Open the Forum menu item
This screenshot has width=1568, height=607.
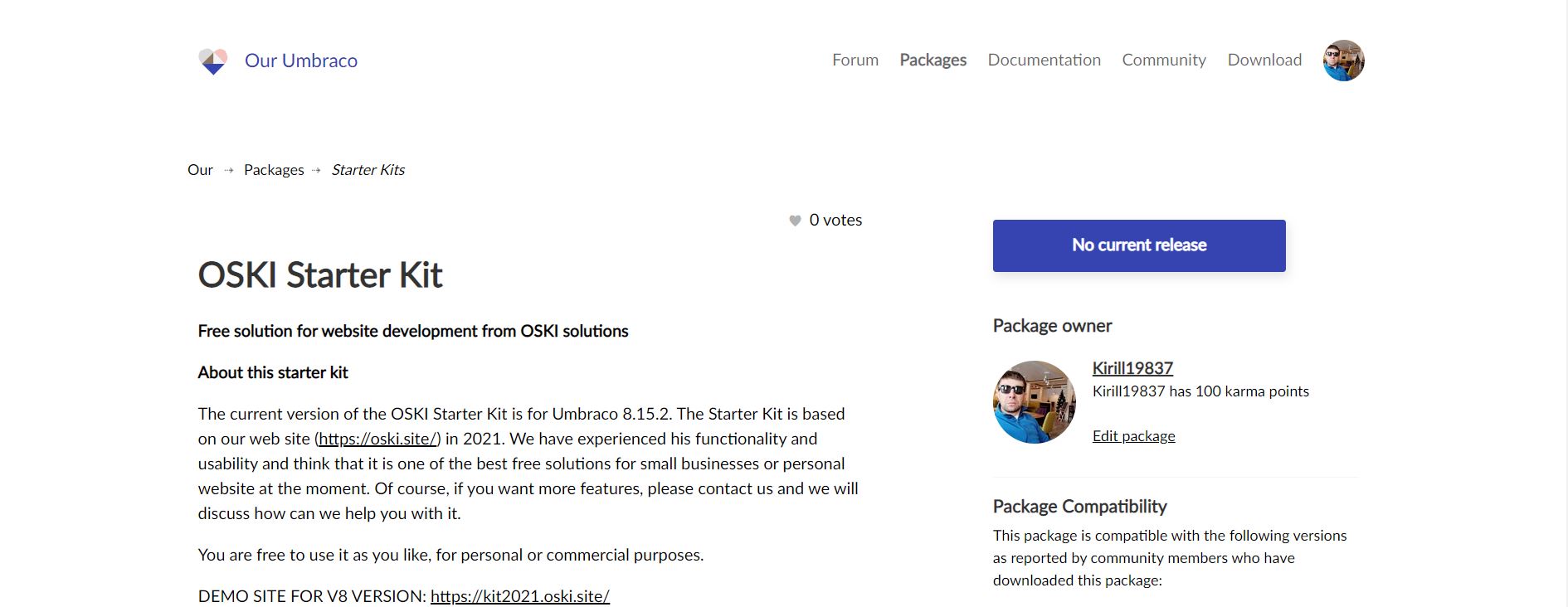tap(855, 60)
